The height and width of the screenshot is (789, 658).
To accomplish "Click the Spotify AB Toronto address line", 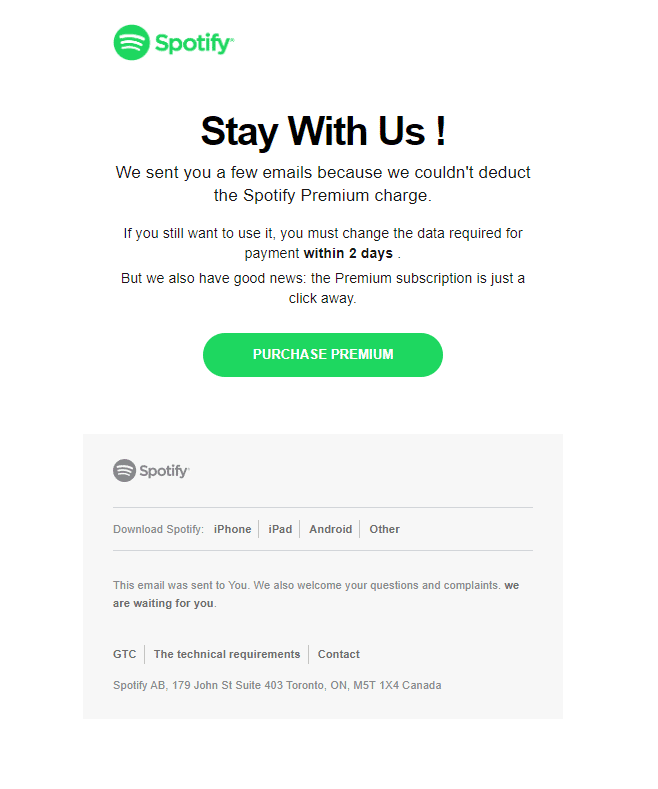I will point(277,685).
